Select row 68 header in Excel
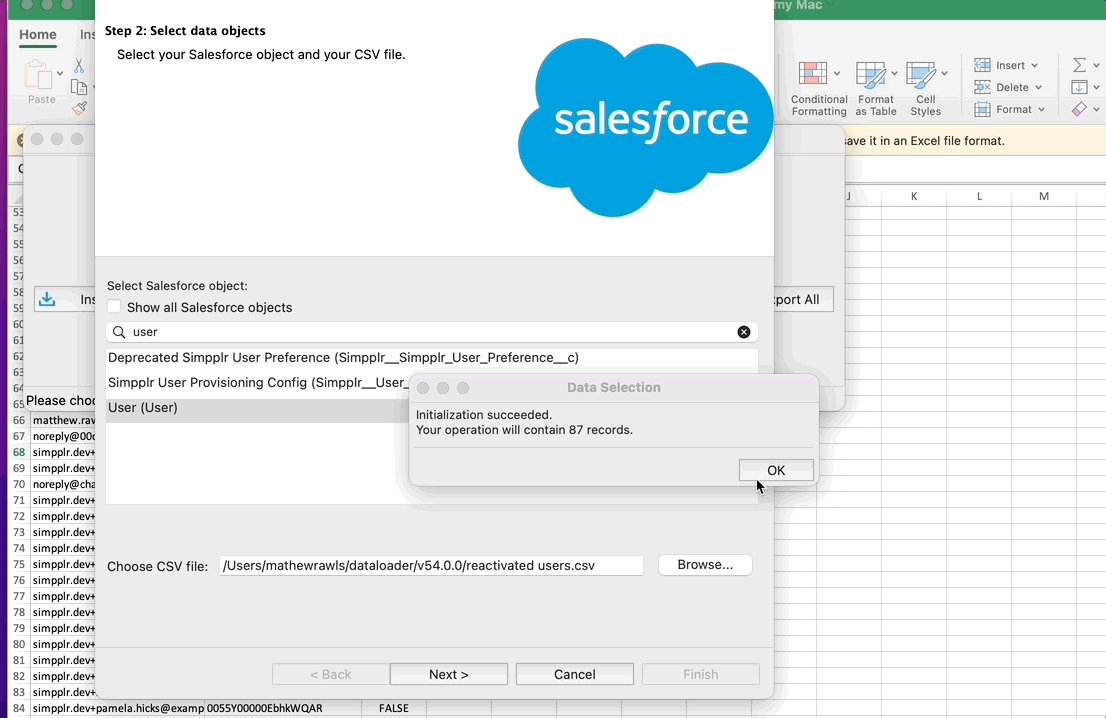The height and width of the screenshot is (718, 1106). pos(19,452)
